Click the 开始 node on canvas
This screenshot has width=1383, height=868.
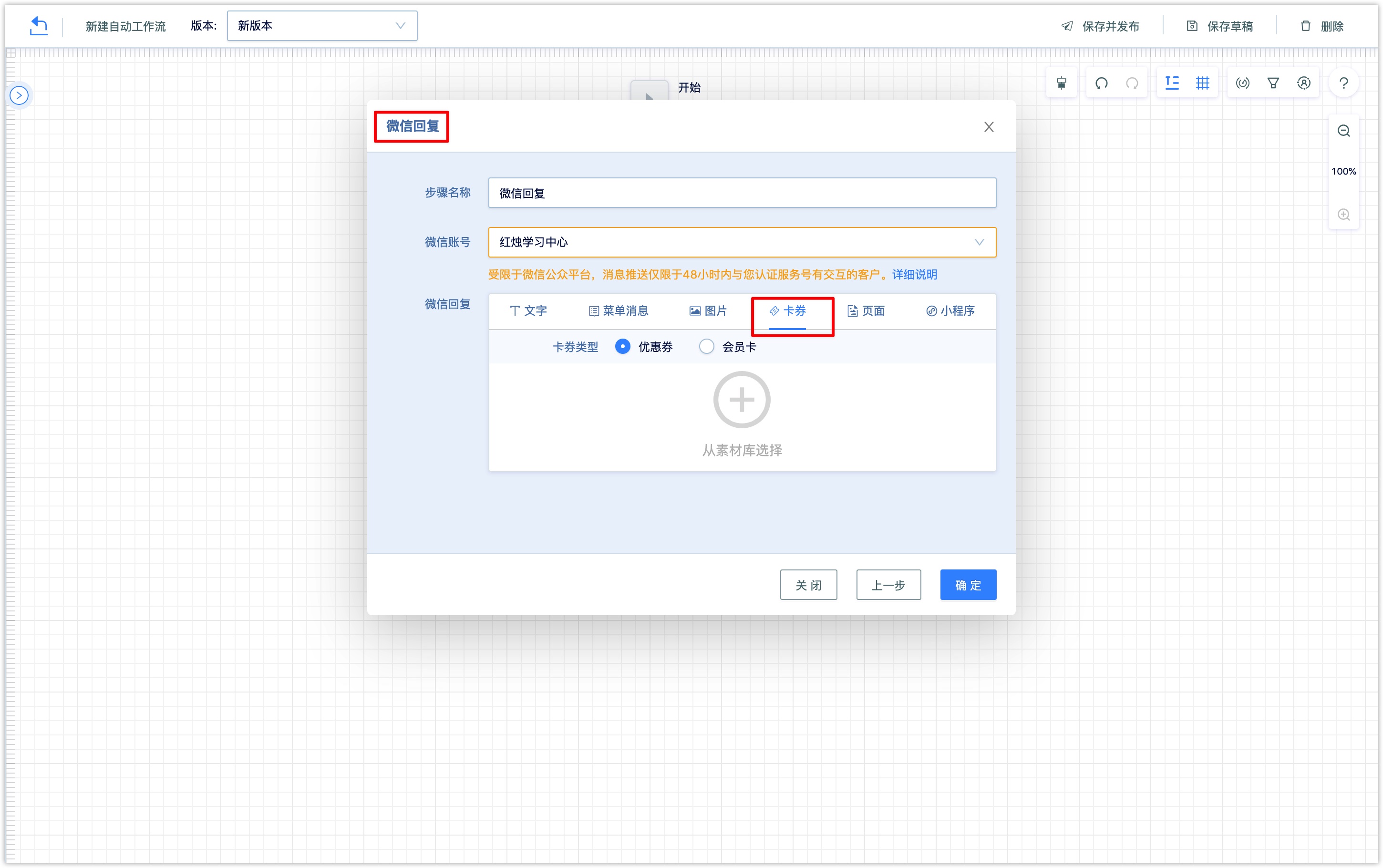click(649, 91)
